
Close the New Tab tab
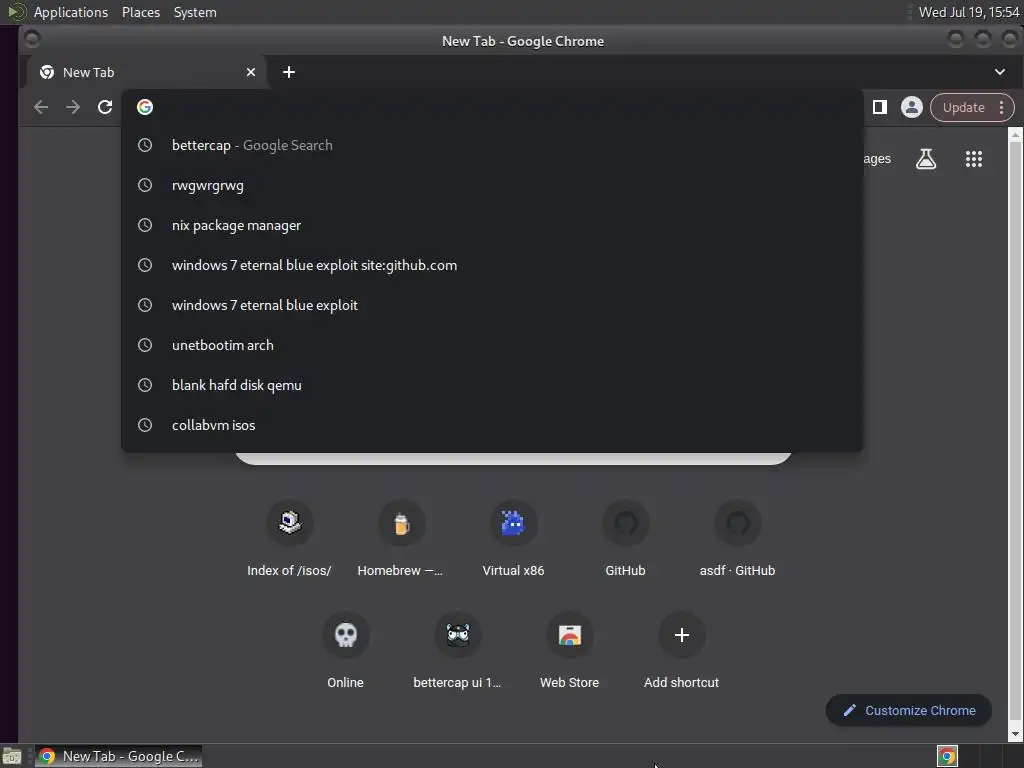tap(251, 72)
